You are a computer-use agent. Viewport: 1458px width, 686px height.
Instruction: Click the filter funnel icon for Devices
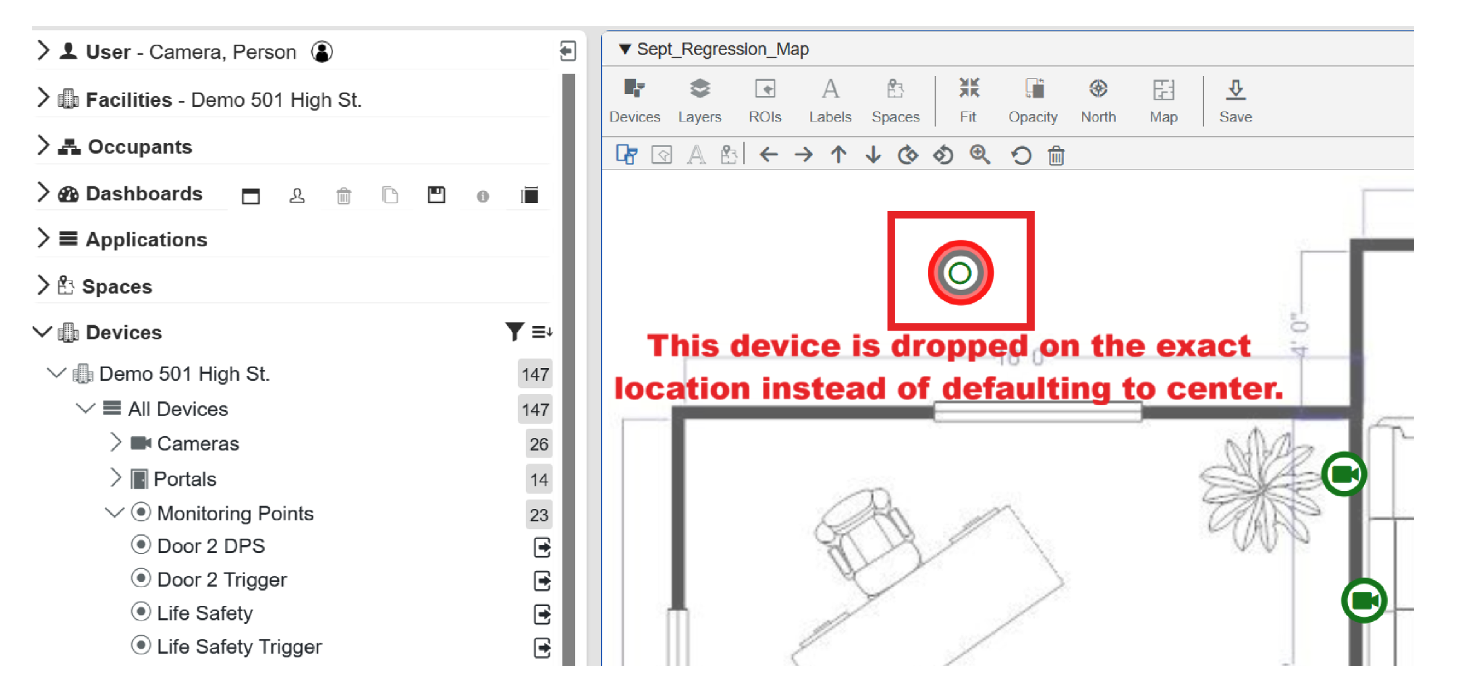click(x=515, y=332)
